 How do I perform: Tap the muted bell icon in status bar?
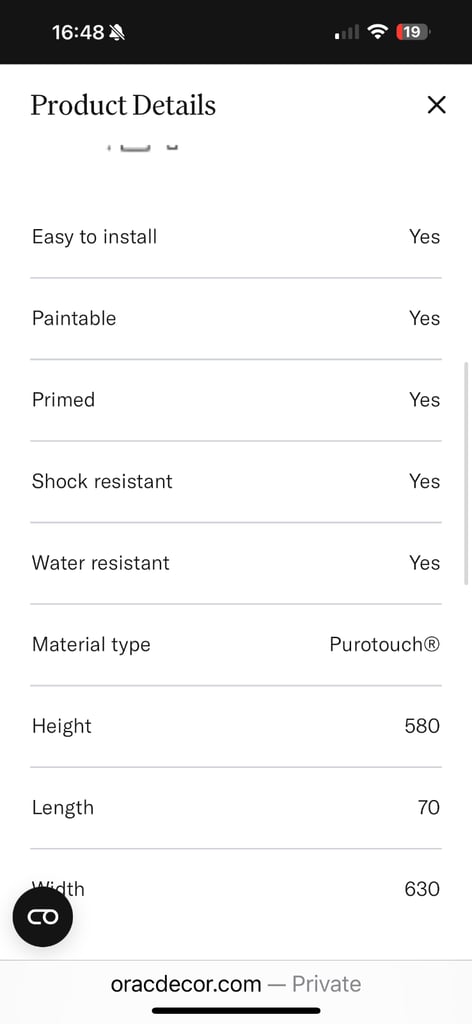coord(117,32)
